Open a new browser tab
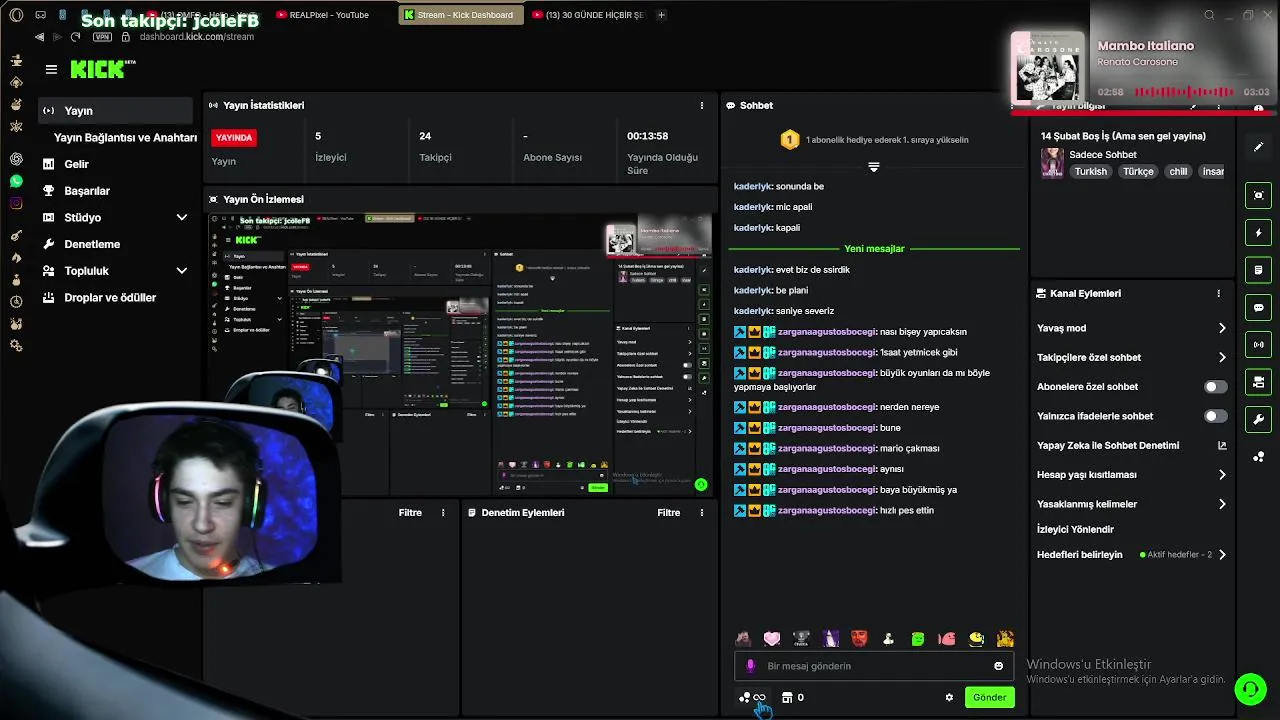 click(x=661, y=15)
